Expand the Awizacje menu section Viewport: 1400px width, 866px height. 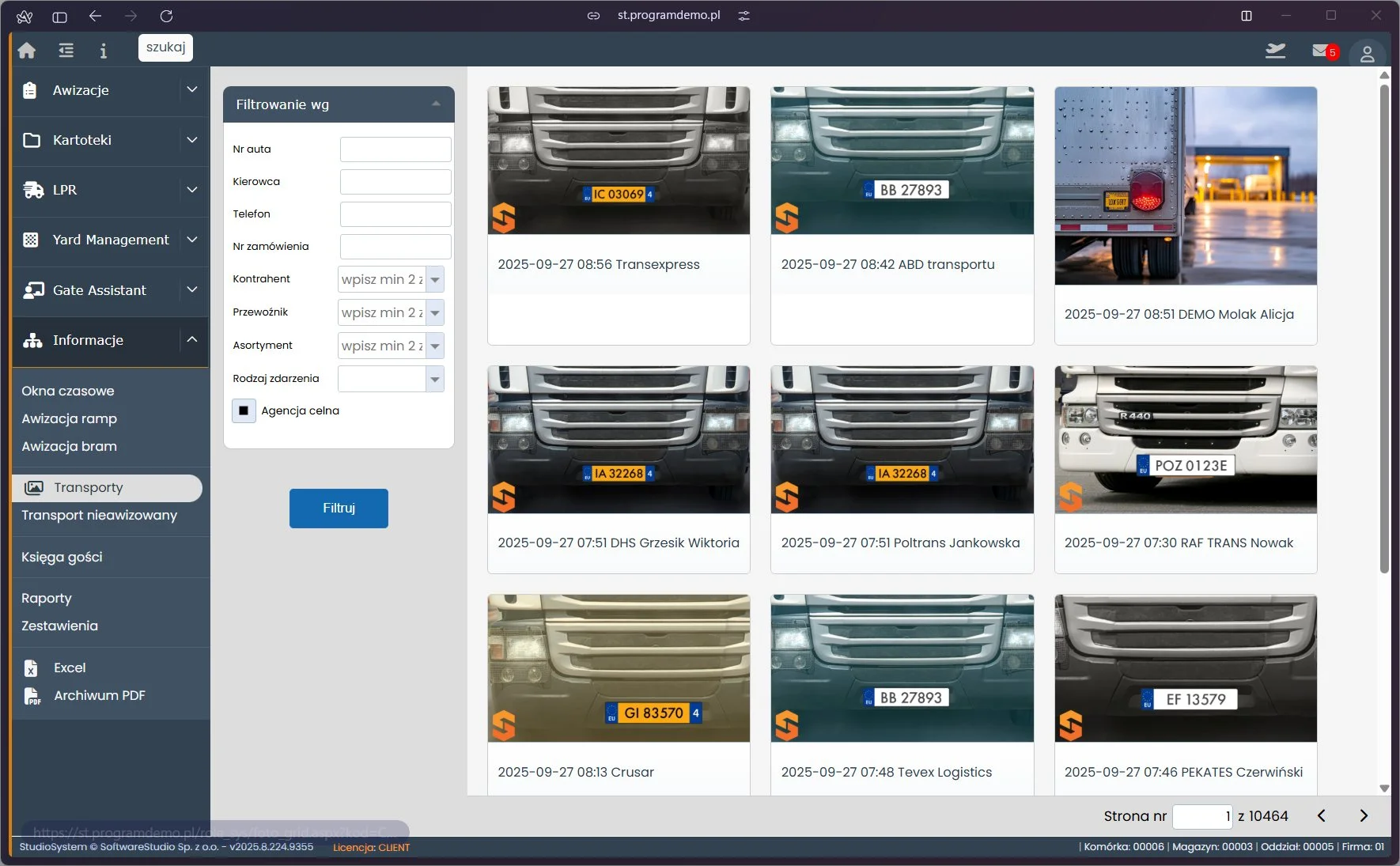[192, 89]
